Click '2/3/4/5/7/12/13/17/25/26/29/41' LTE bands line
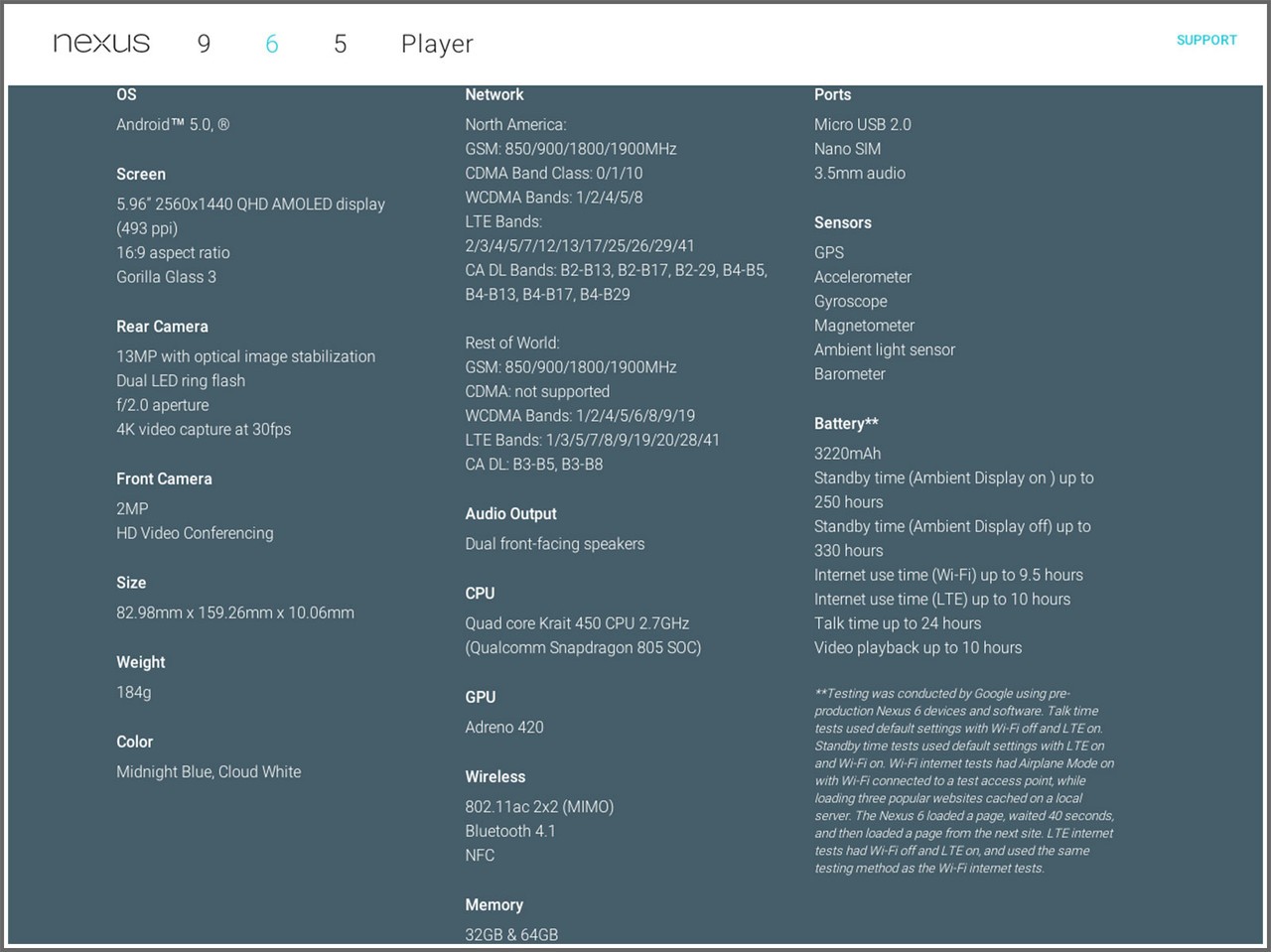The width and height of the screenshot is (1271, 952). pos(580,245)
